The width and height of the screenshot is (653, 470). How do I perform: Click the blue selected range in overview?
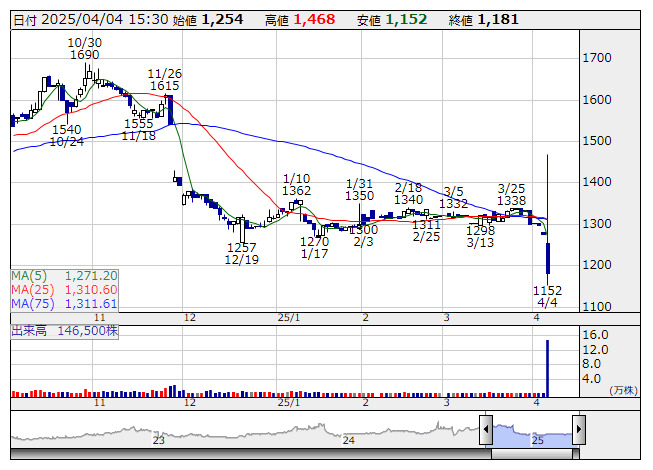coord(533,435)
